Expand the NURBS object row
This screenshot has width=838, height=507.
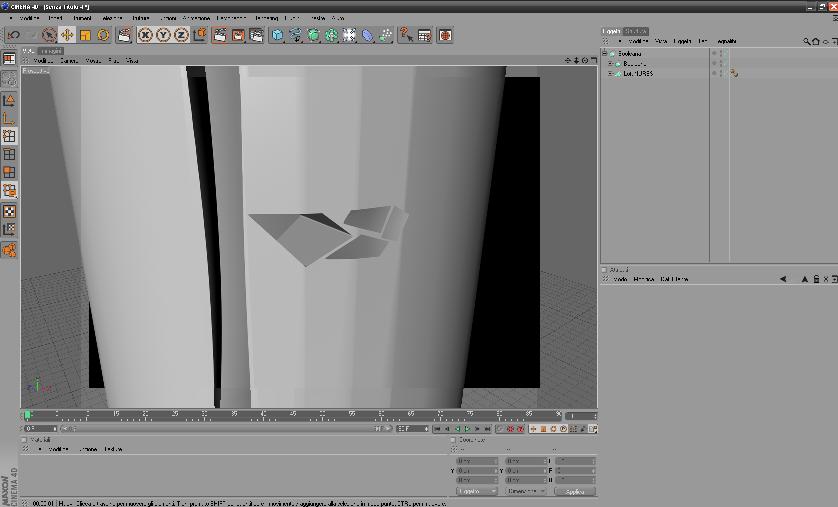610,74
